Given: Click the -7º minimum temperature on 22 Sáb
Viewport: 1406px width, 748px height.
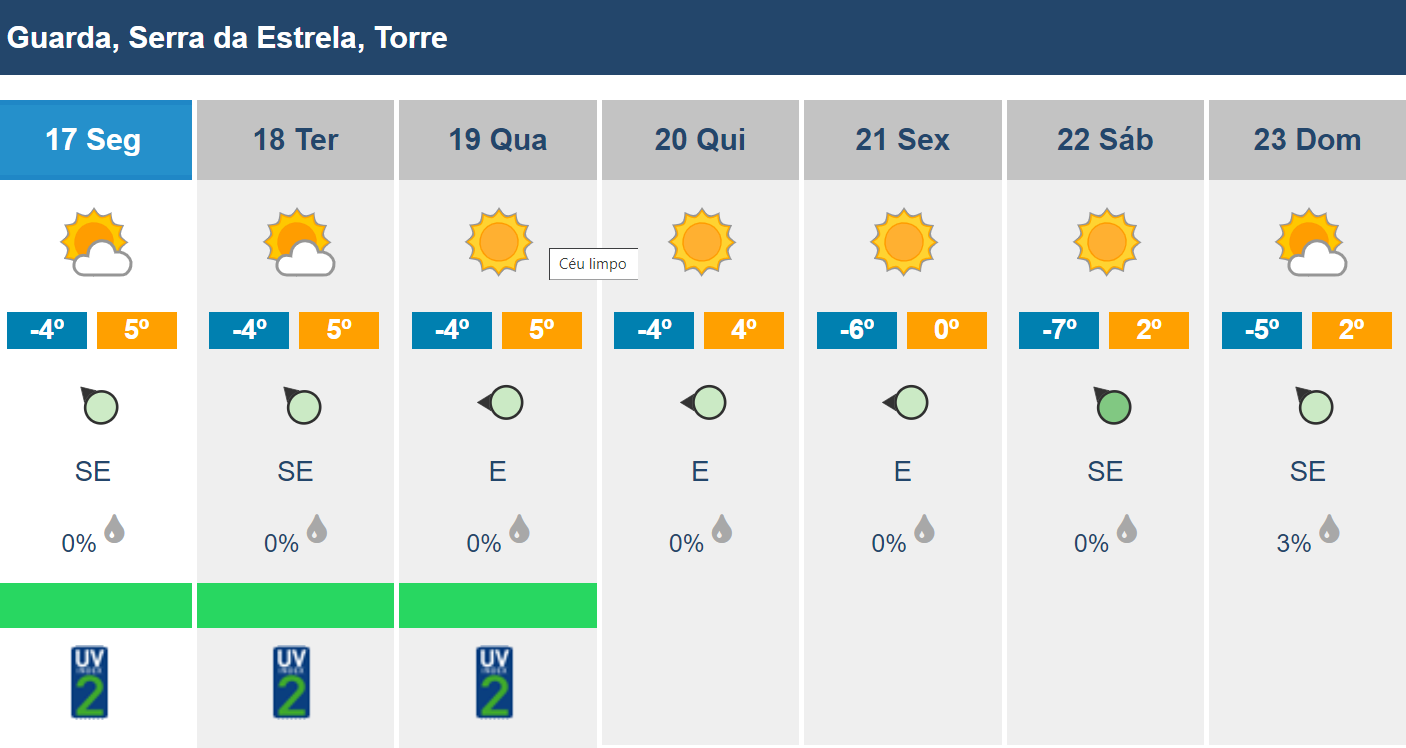Looking at the screenshot, I should (1059, 330).
